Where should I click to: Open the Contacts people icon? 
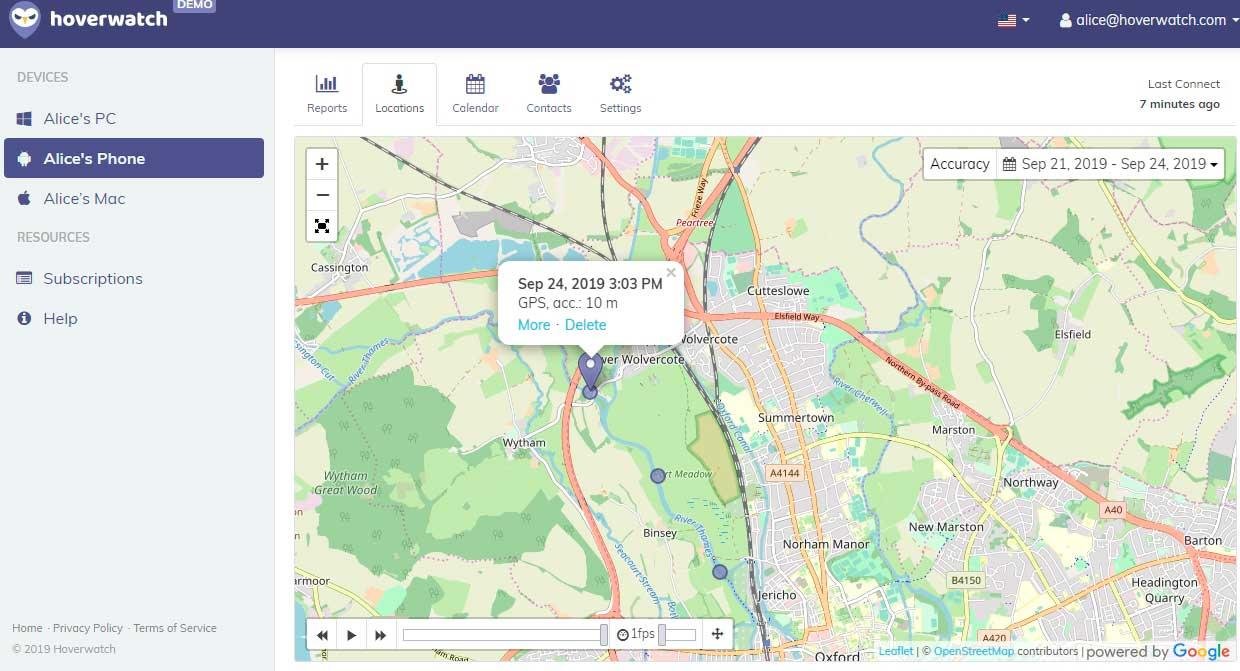(549, 84)
